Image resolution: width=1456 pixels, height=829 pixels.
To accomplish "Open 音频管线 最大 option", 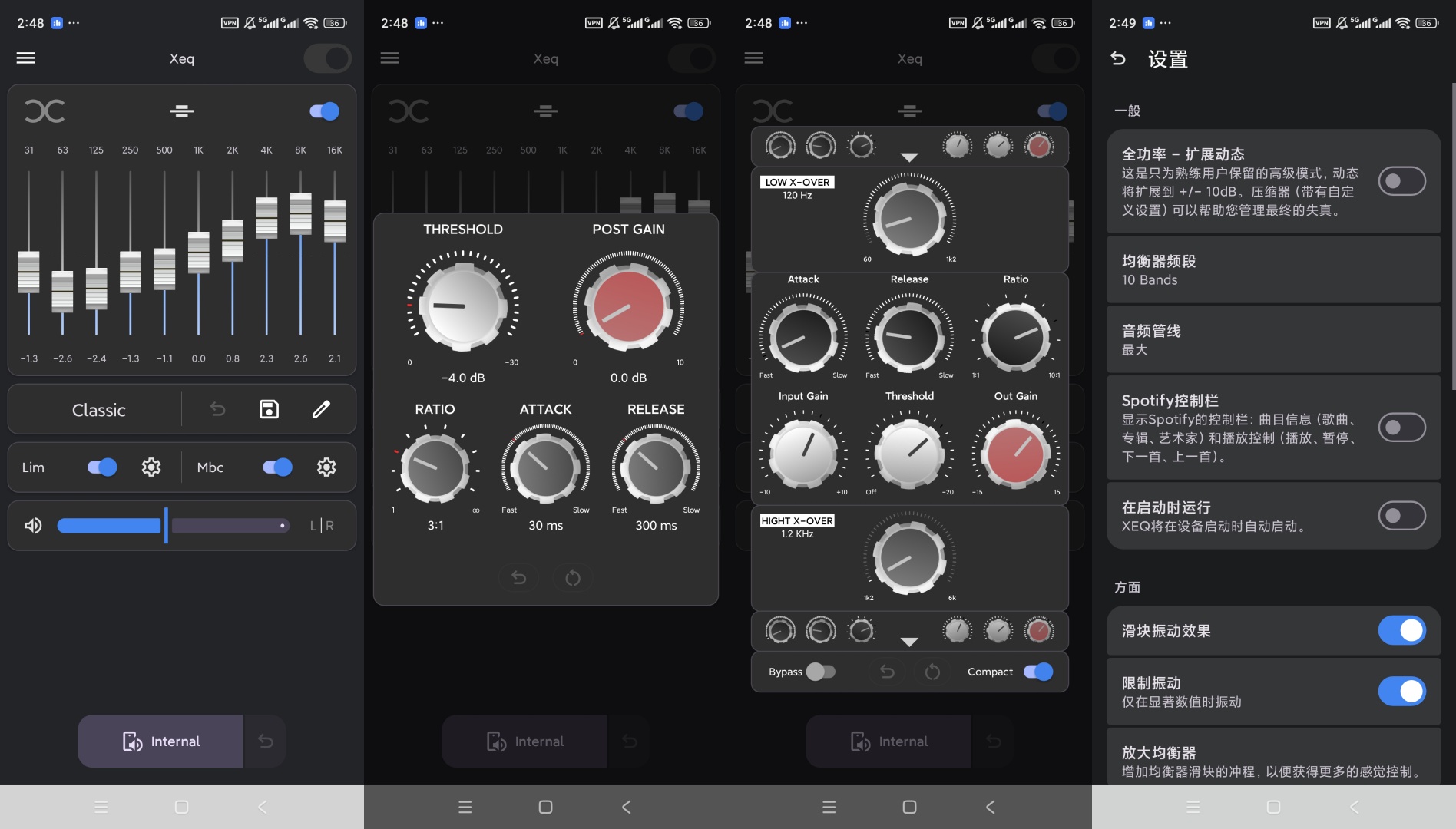I will click(x=1273, y=340).
